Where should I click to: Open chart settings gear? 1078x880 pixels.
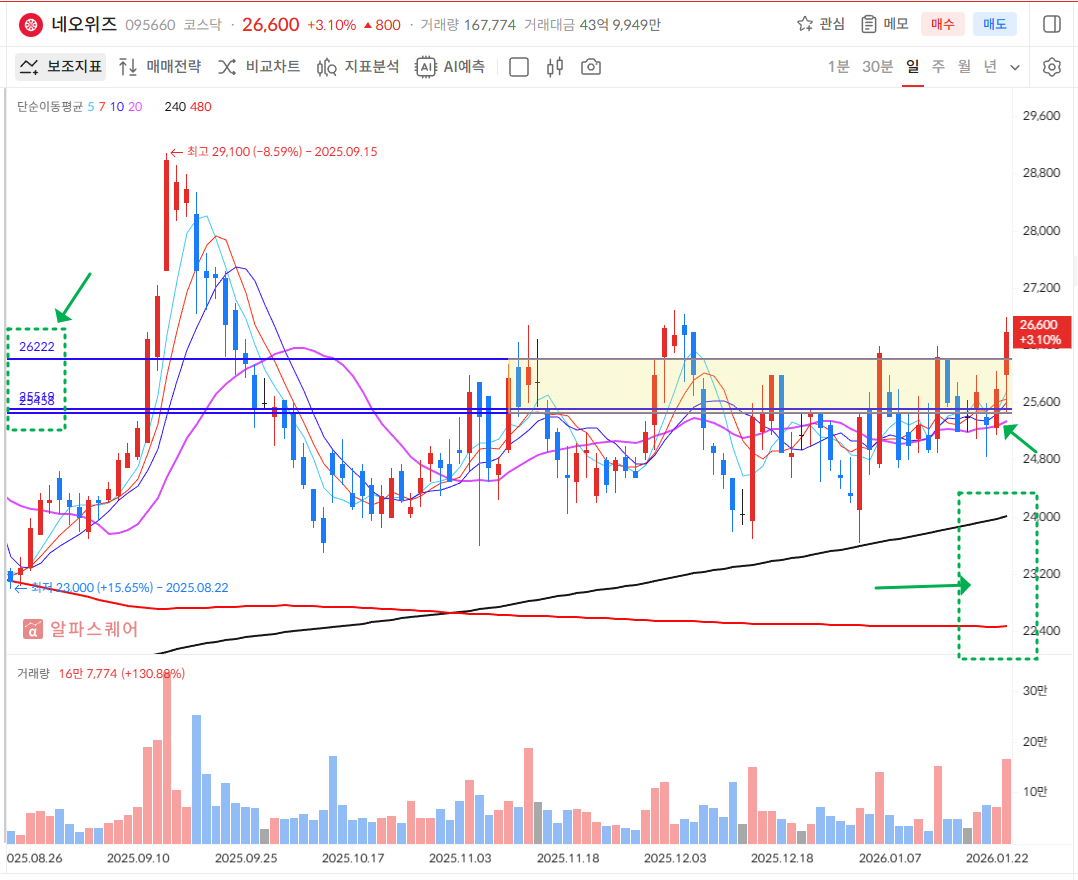(1051, 67)
